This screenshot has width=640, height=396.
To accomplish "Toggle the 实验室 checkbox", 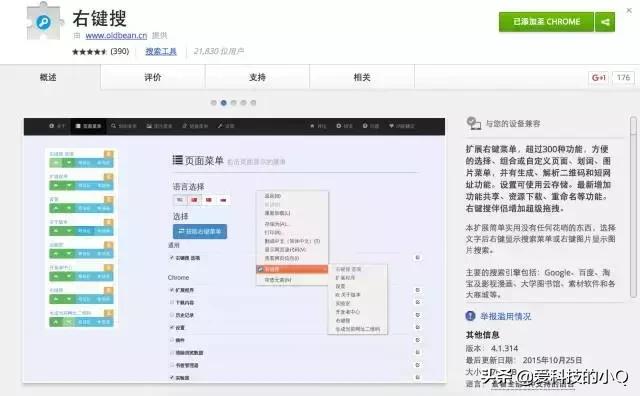I will [172, 378].
